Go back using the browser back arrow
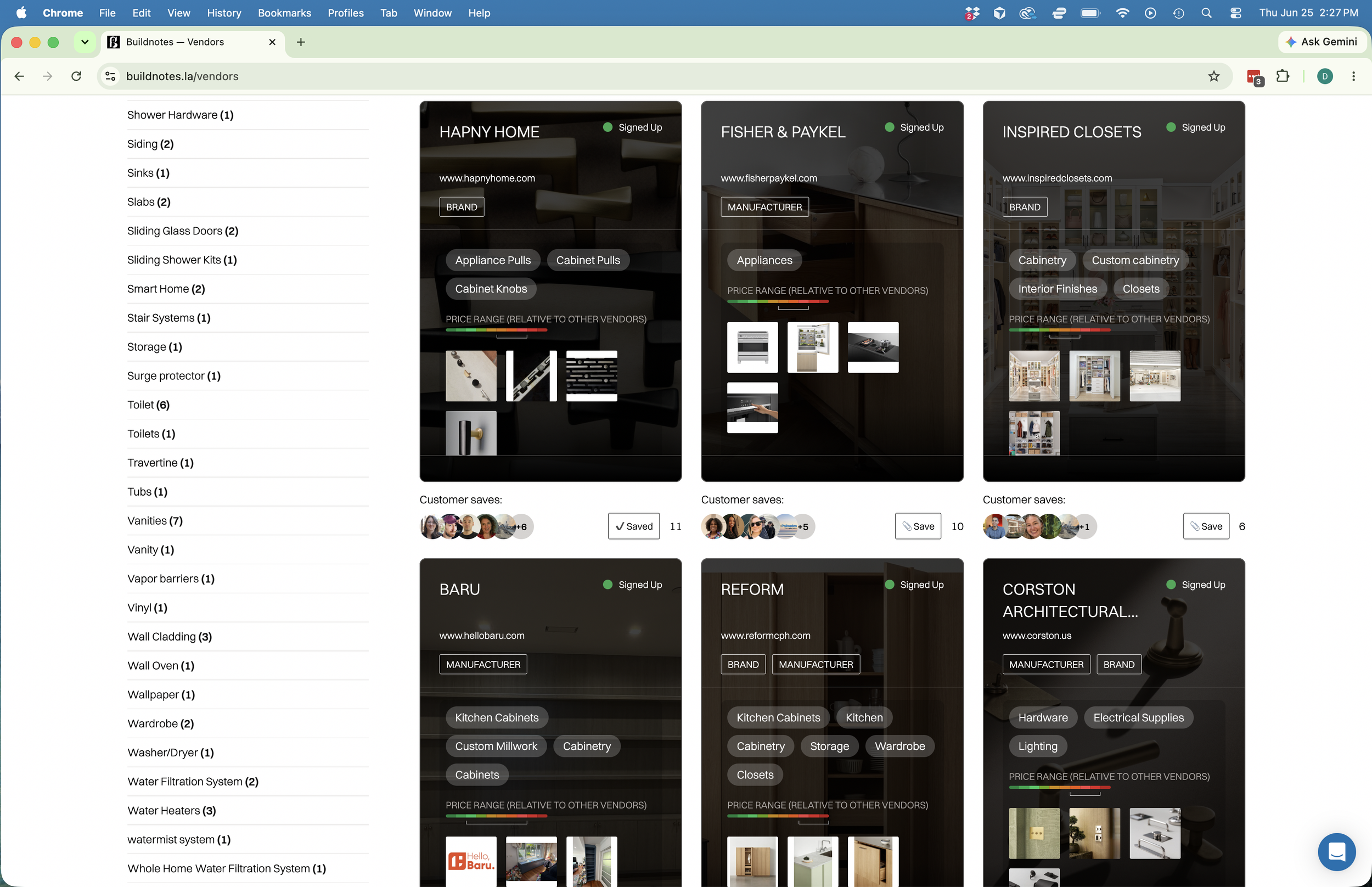The height and width of the screenshot is (887, 1372). tap(19, 76)
